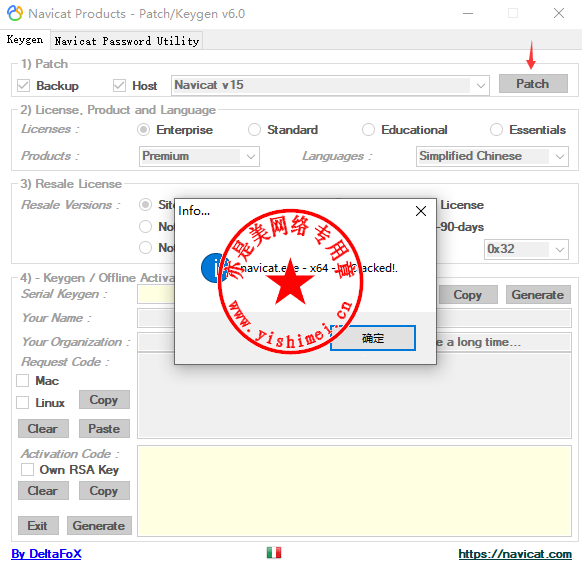
Task: Select the Standard license radio button
Action: tap(254, 130)
